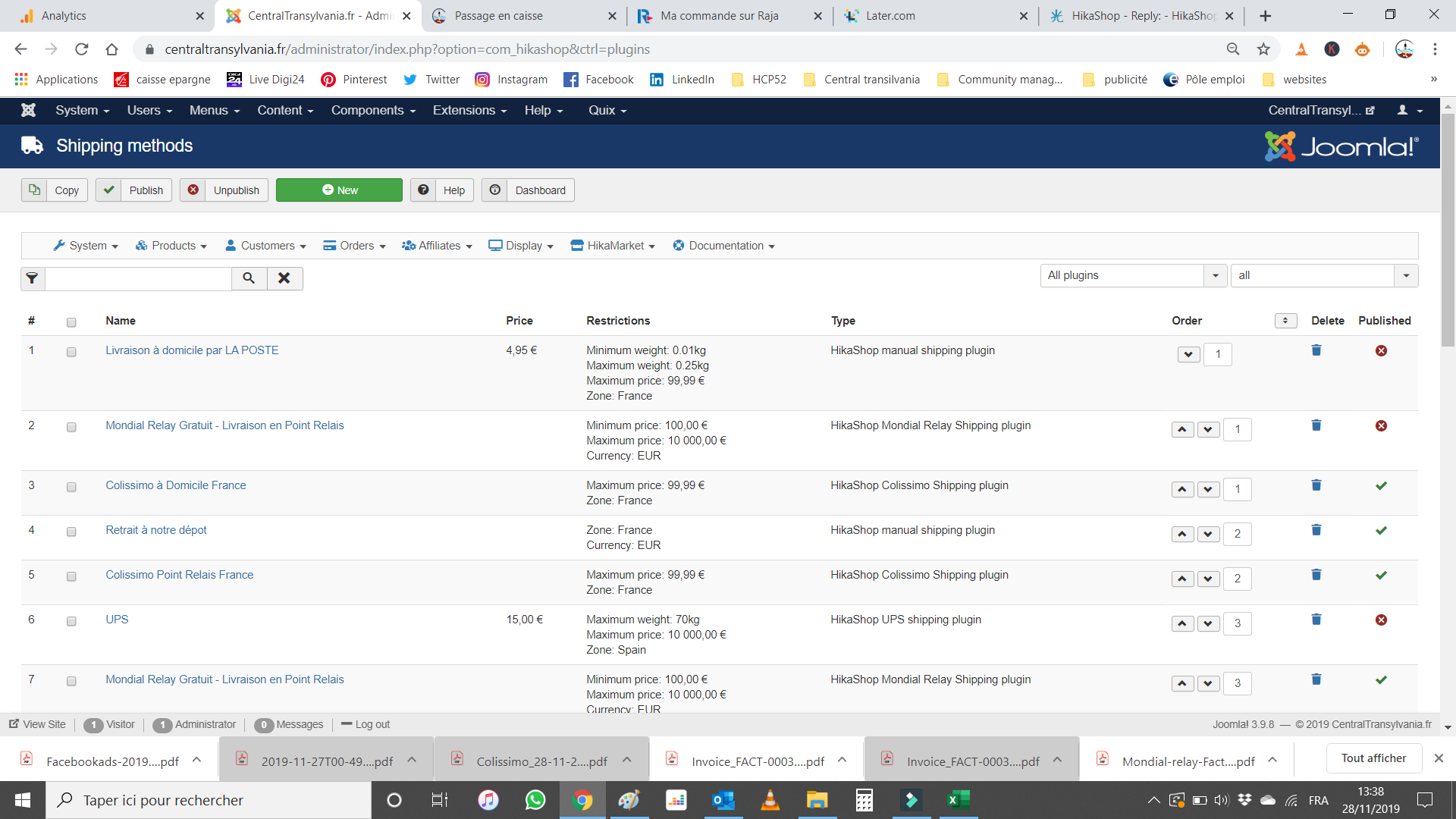Screen dimensions: 1456x819
Task: Click the order sort icon in header
Action: (x=1285, y=321)
